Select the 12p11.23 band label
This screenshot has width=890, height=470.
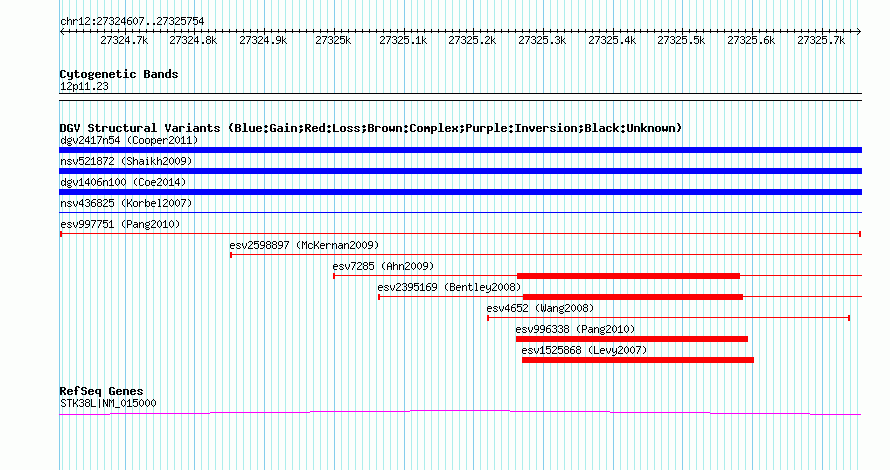[84, 86]
